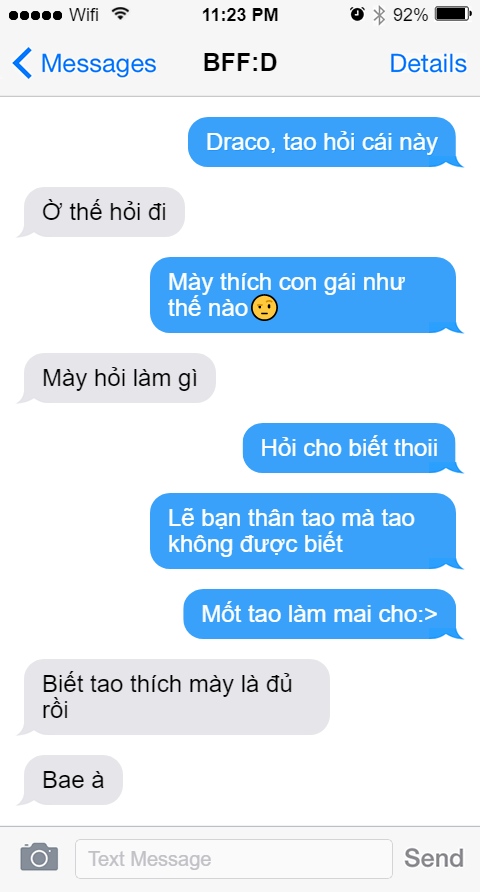Tap the Send button
This screenshot has width=480, height=892.
[x=434, y=858]
